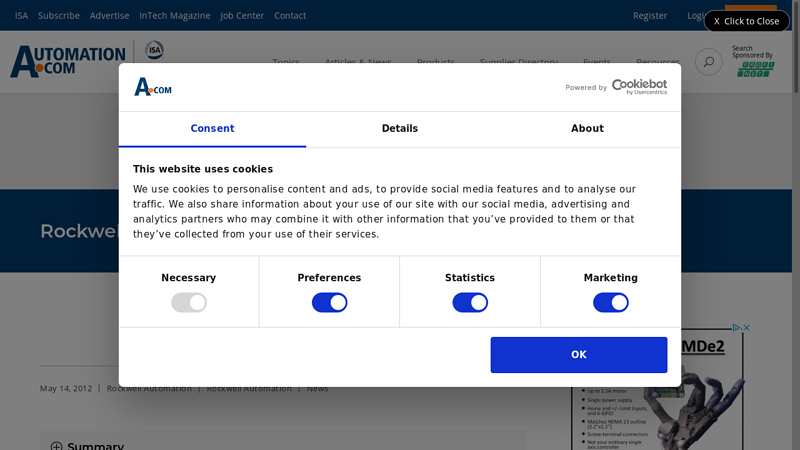Open InTech Magazine link
Screen dimensions: 800x450
(x=174, y=15)
